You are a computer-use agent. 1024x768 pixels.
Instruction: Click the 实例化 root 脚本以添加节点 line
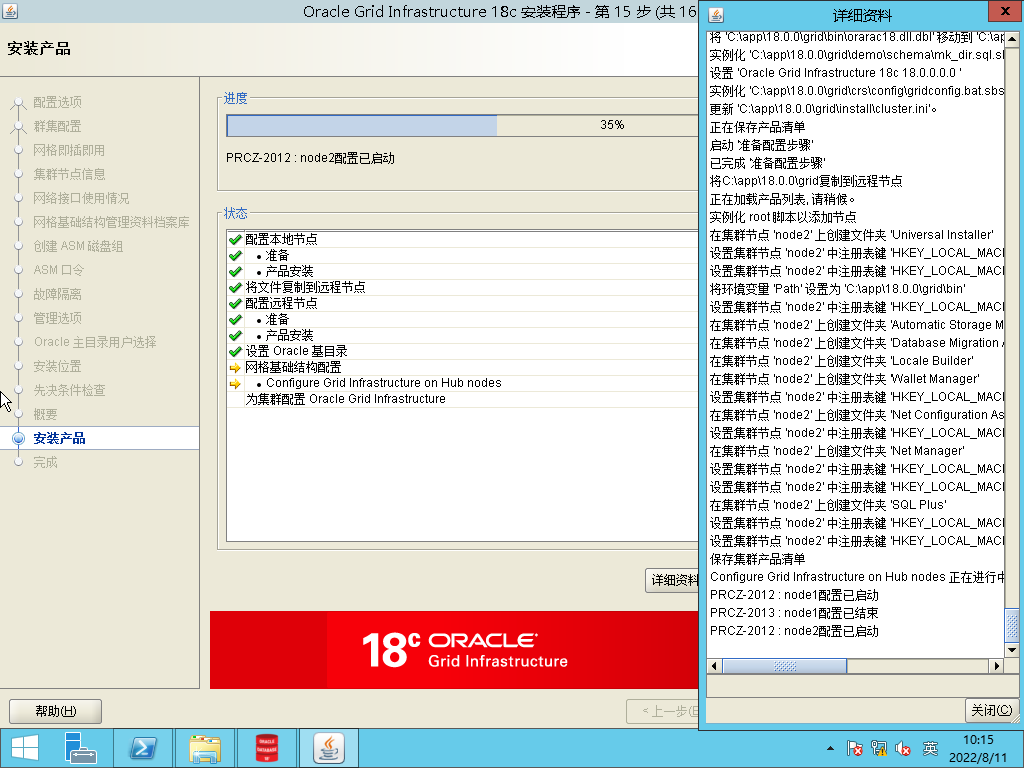(783, 217)
